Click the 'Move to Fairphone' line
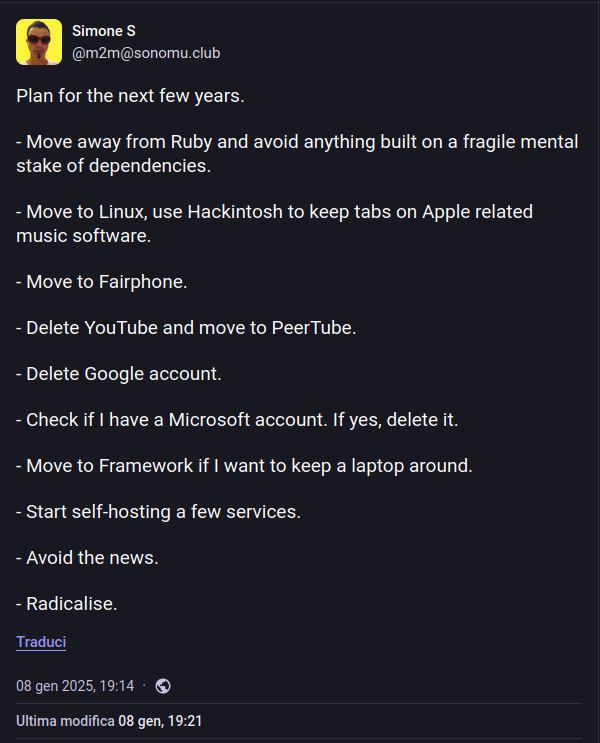 click(x=102, y=282)
